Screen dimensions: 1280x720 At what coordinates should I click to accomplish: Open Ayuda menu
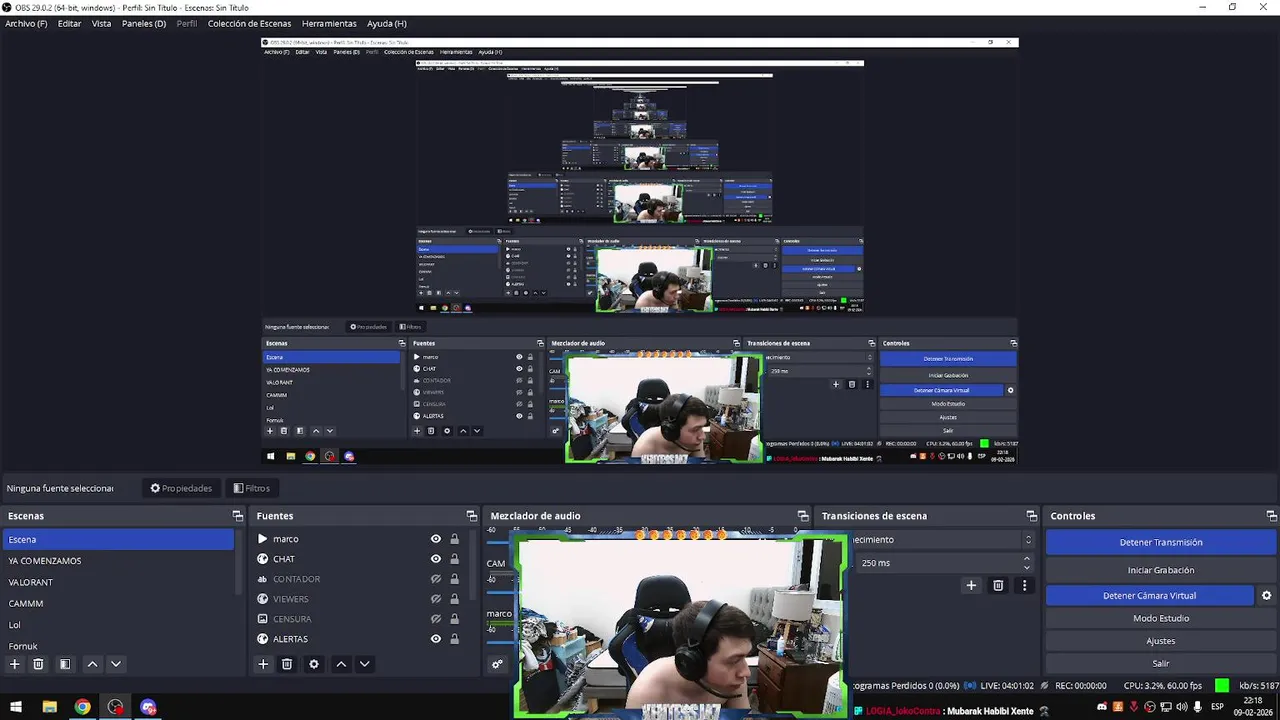(386, 23)
